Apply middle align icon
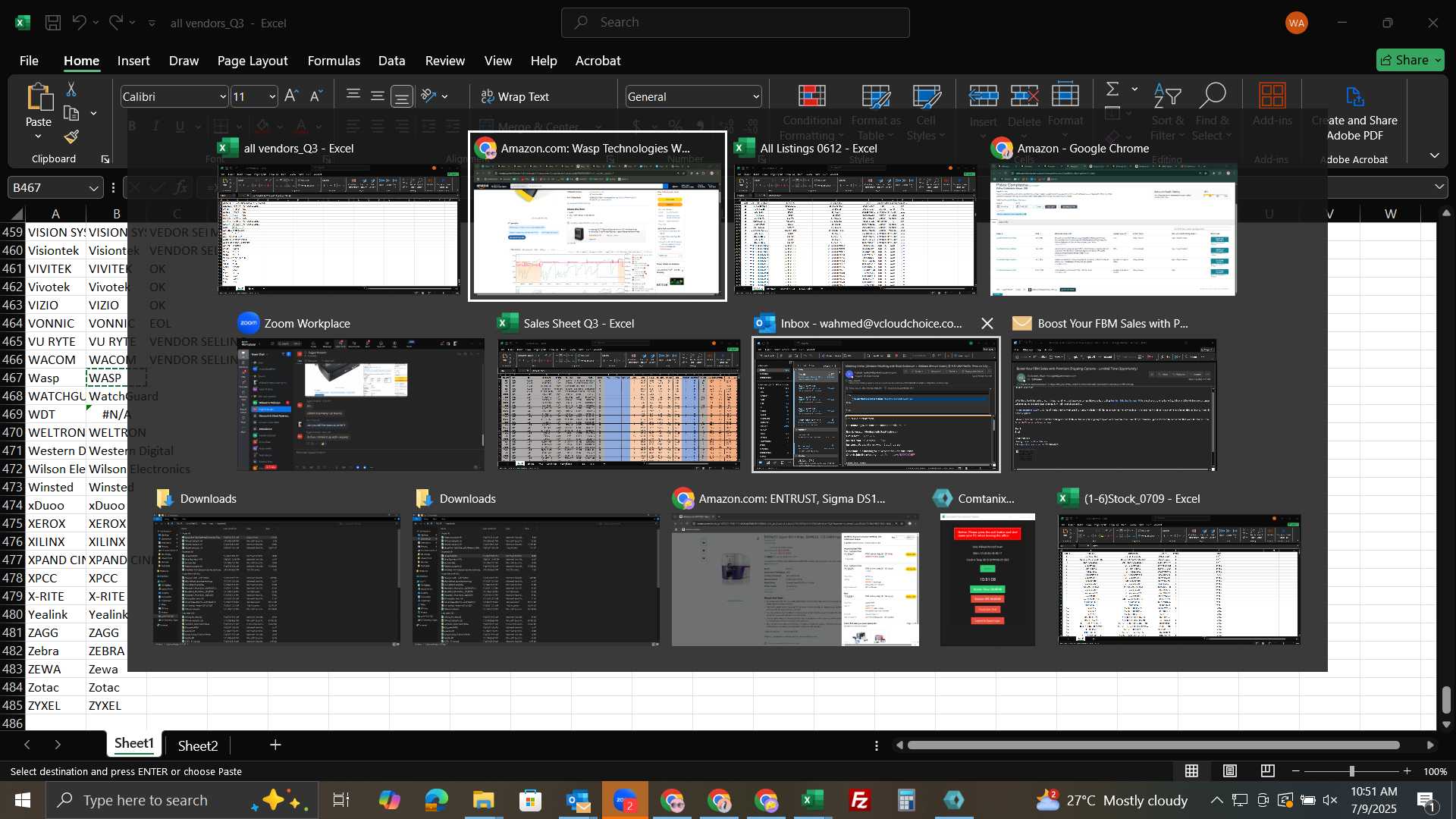 click(x=378, y=96)
